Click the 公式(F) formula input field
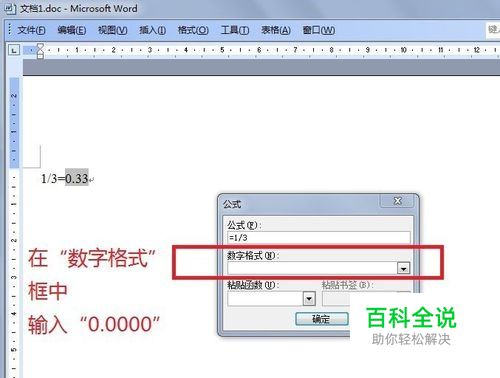500x378 pixels. click(x=319, y=238)
